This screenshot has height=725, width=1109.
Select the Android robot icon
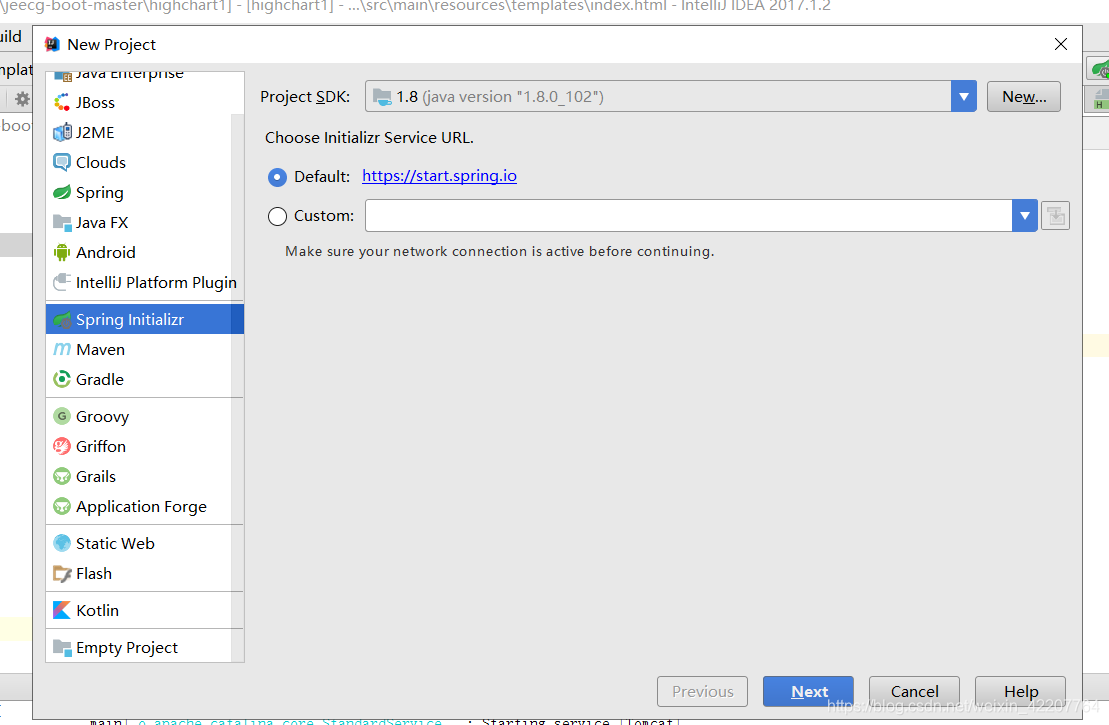[62, 253]
